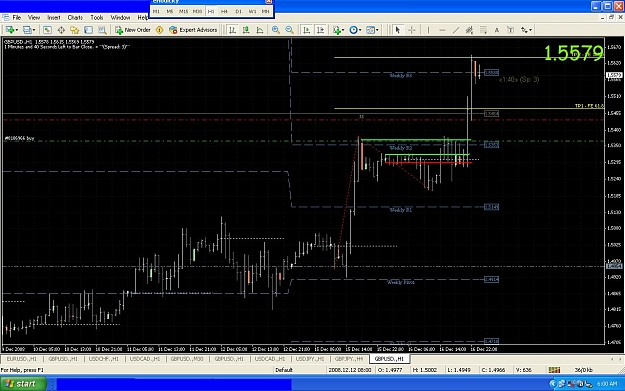Select the Vertical Line drawing tool

pos(428,30)
